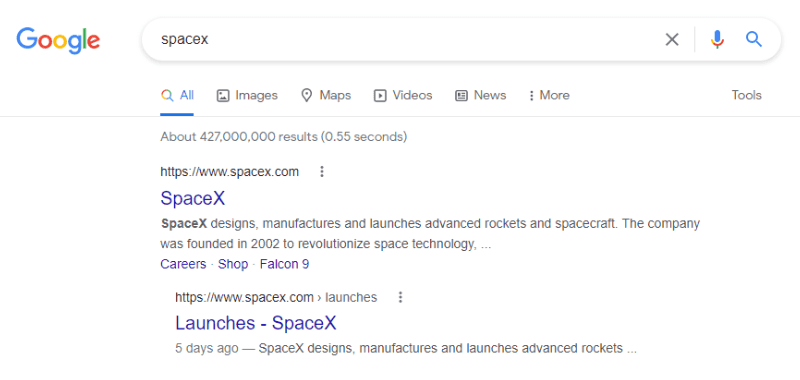Submit search with the magnifying glass icon
800x380 pixels.
click(x=754, y=39)
